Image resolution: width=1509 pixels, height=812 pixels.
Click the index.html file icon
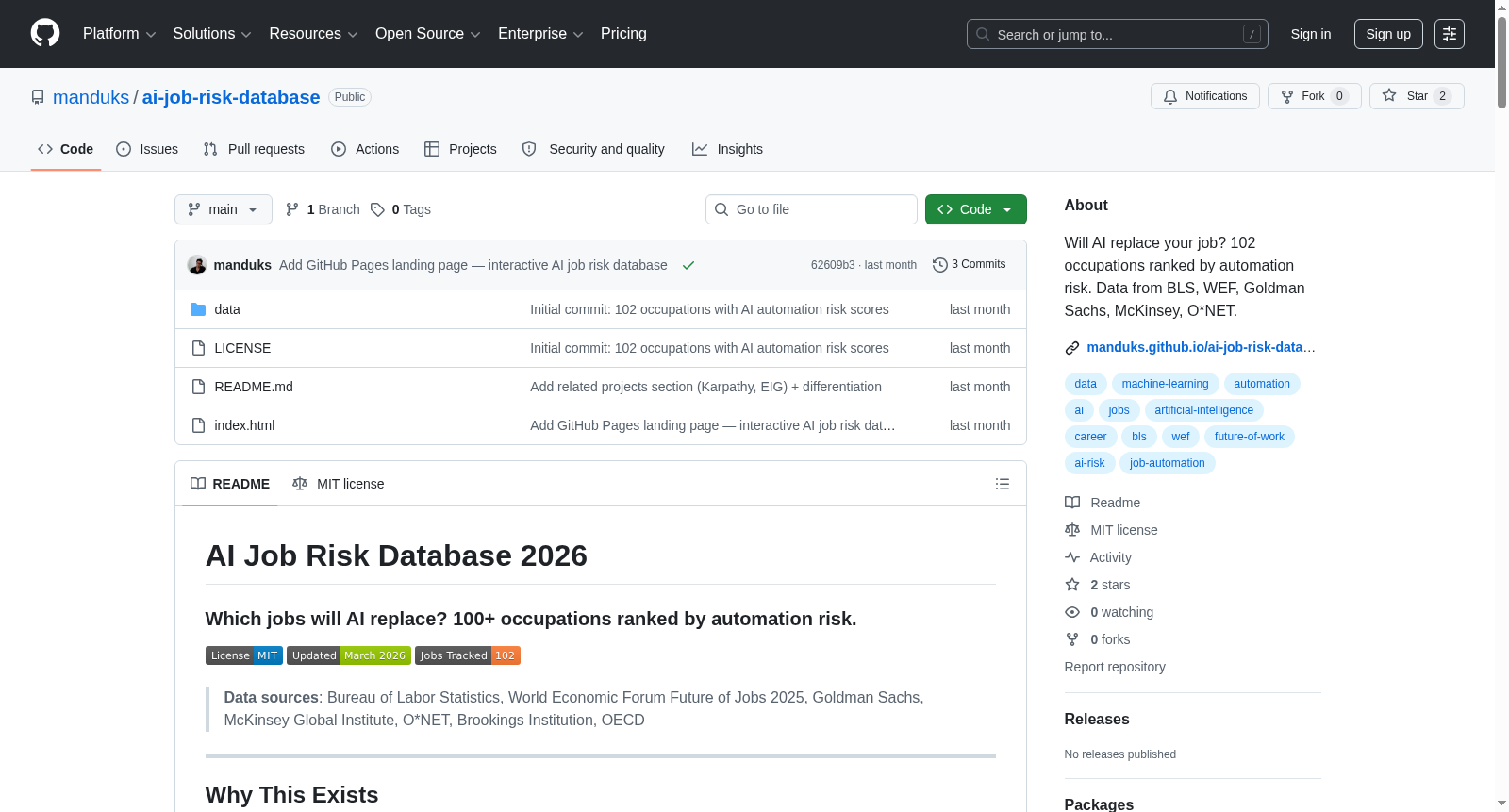[198, 425]
